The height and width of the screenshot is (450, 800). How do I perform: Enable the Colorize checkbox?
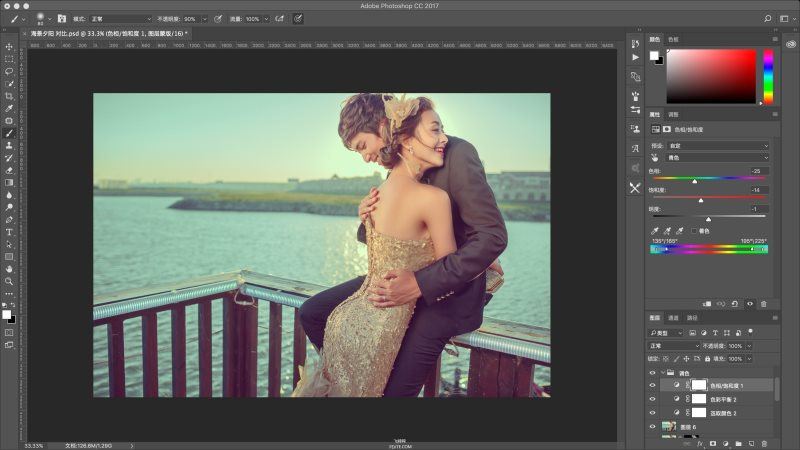coord(694,231)
